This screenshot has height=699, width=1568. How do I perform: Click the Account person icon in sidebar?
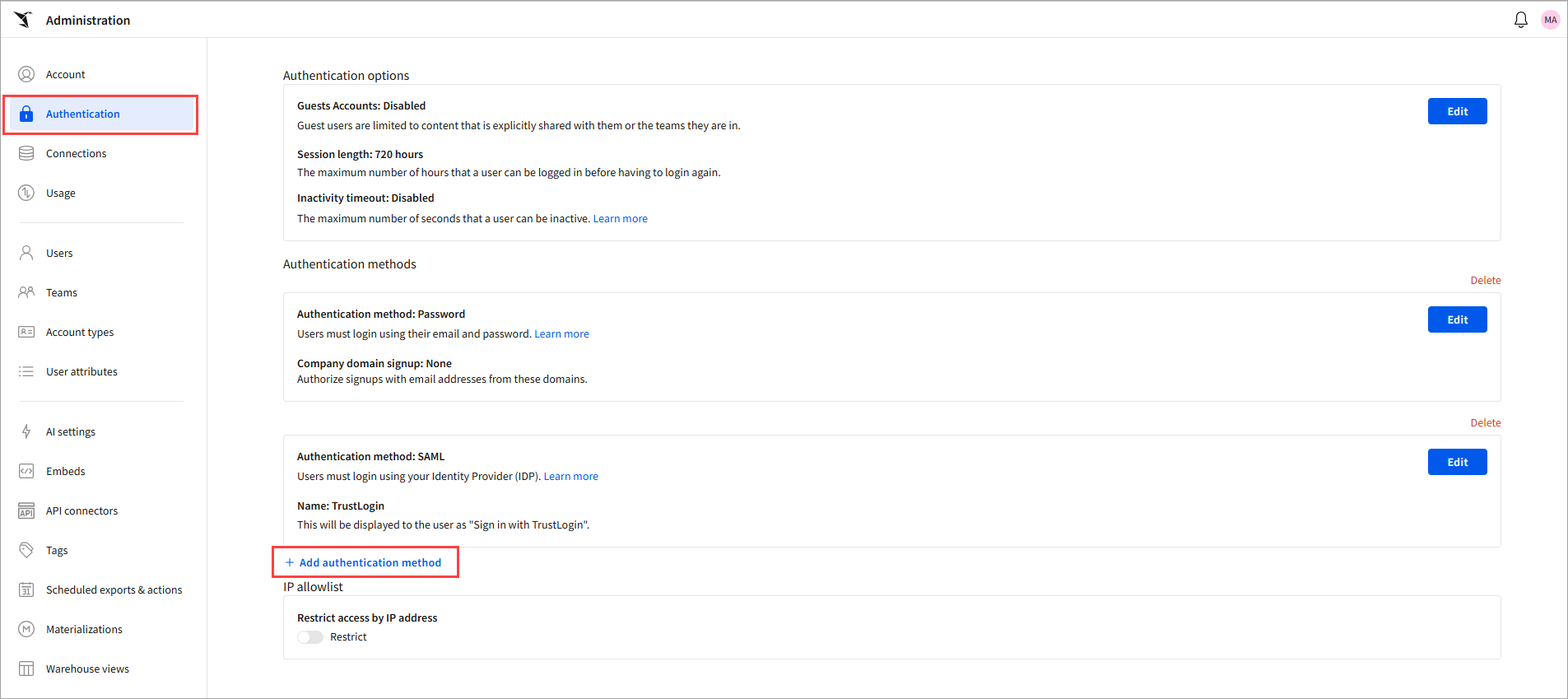(26, 74)
